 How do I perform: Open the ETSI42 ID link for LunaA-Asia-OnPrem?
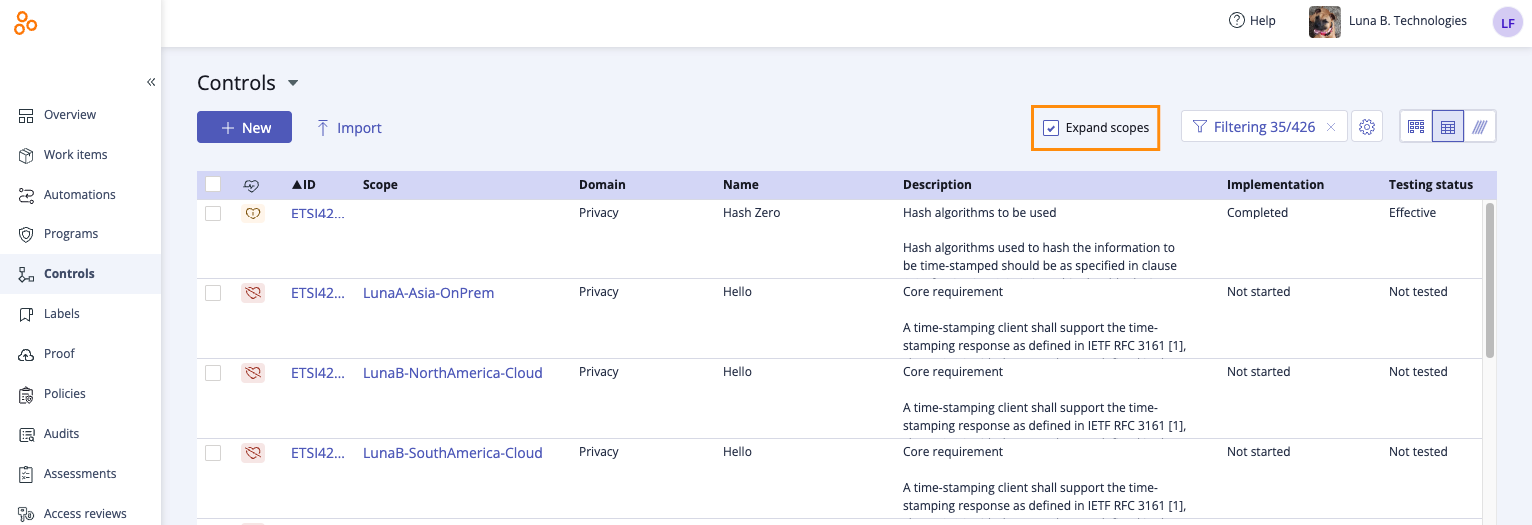coord(318,293)
